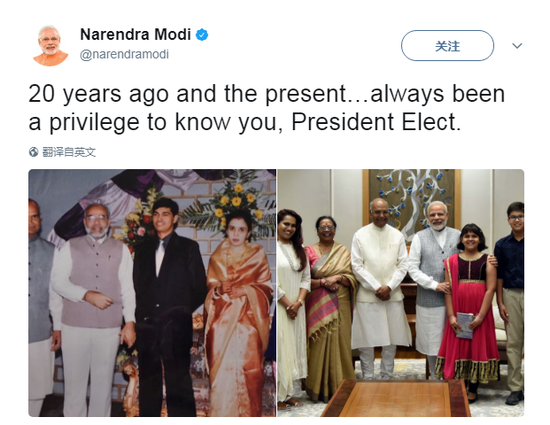Open the @narendramodi handle link
The image size is (550, 425).
coord(125,54)
